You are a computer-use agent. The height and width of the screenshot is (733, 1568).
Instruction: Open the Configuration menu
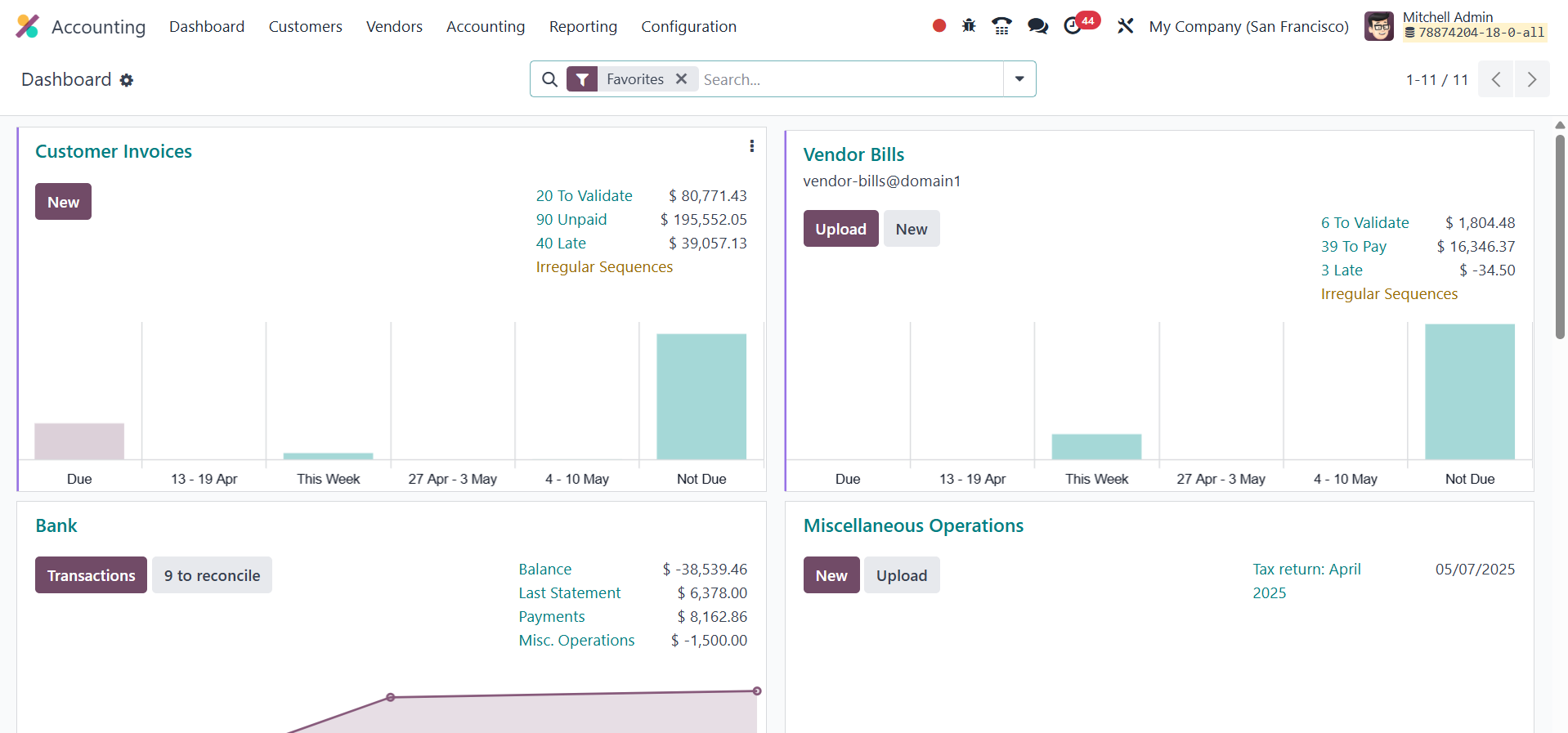[688, 26]
